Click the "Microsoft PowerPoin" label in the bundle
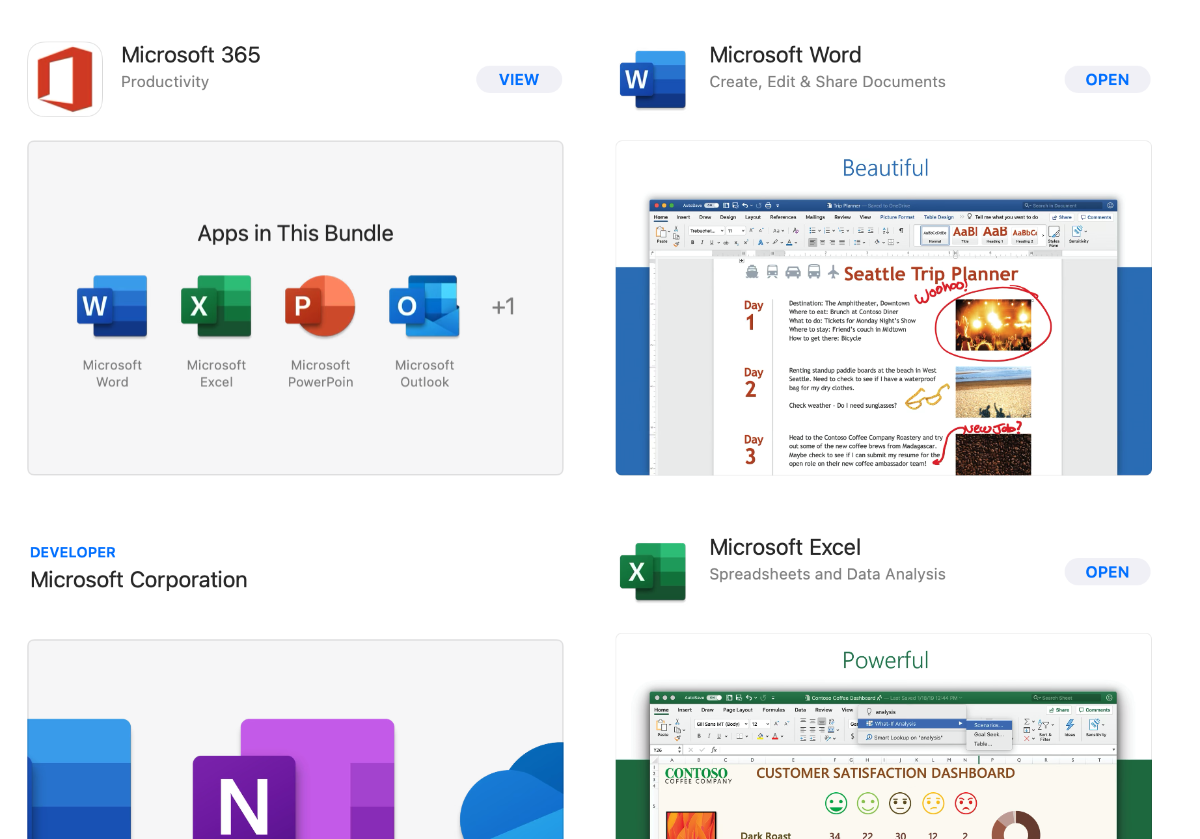 320,373
